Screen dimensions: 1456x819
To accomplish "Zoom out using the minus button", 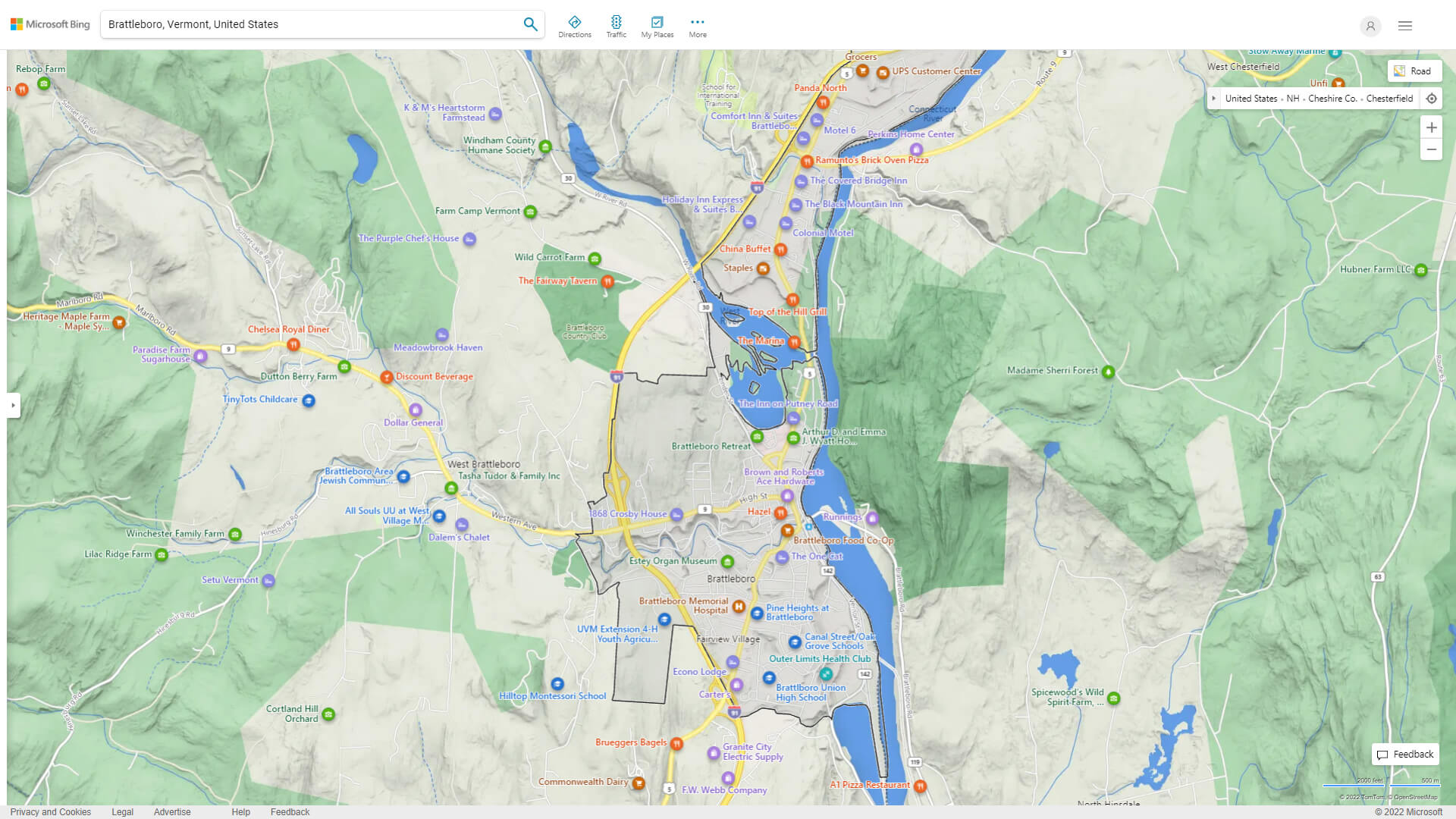I will click(x=1432, y=149).
